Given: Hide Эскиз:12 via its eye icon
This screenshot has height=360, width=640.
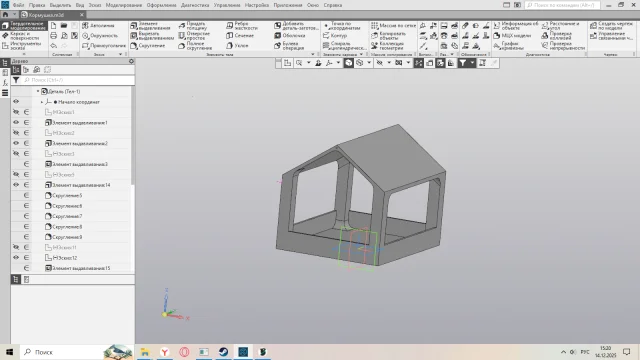Looking at the screenshot, I should pyautogui.click(x=16, y=258).
